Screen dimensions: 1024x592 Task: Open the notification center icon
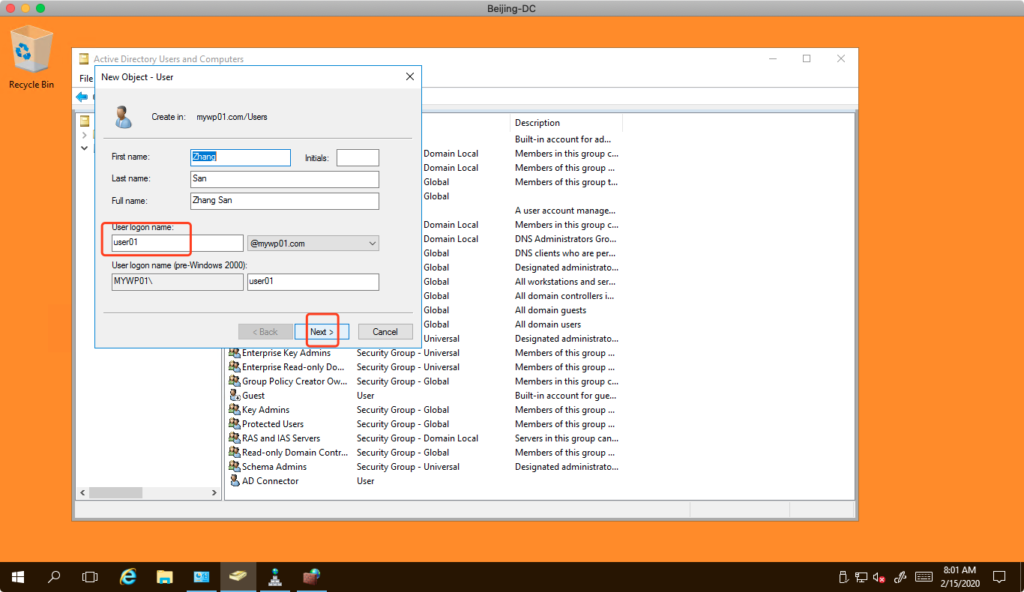[998, 577]
